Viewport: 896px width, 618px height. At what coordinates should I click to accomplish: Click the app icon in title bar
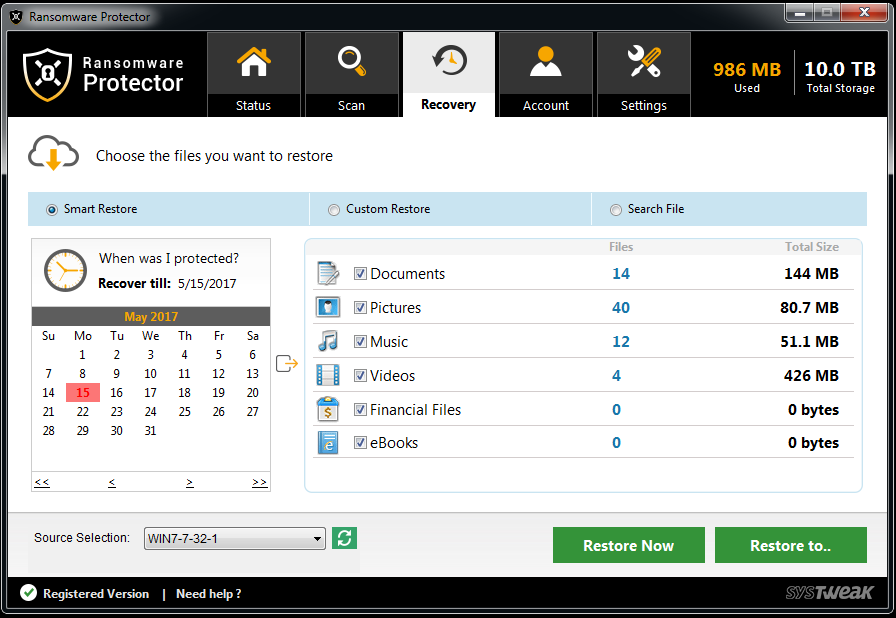(16, 17)
